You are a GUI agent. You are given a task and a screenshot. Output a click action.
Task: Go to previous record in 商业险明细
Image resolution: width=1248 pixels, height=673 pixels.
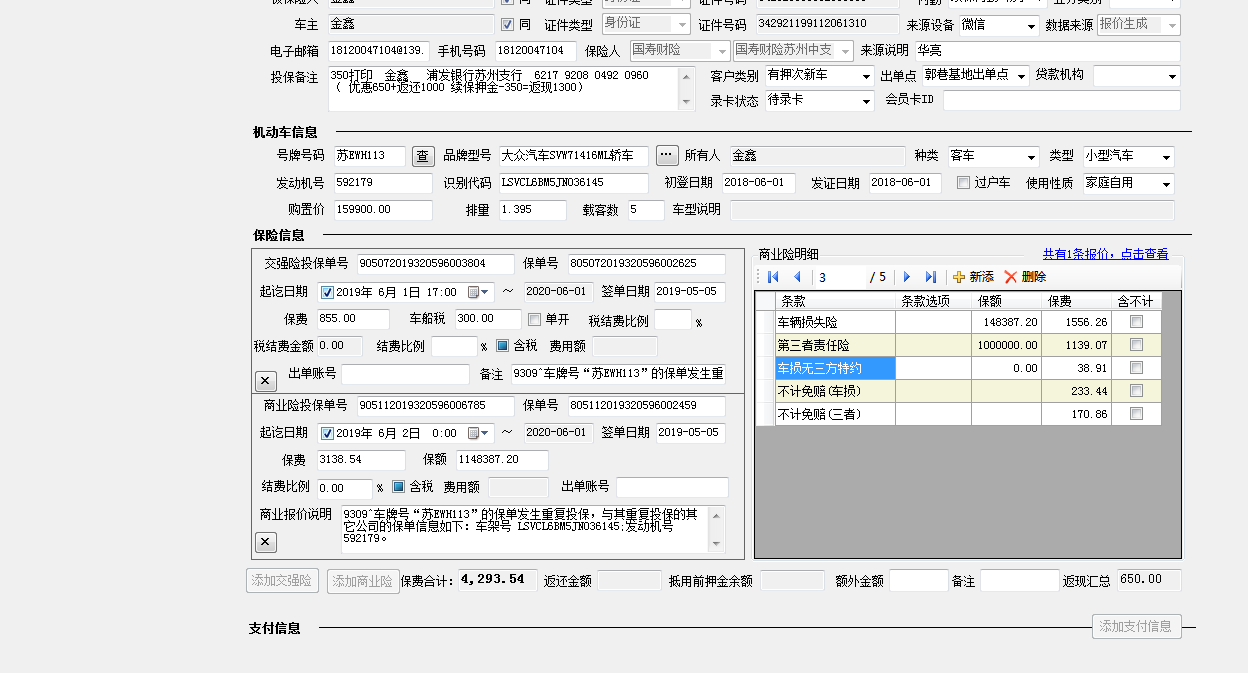point(797,277)
